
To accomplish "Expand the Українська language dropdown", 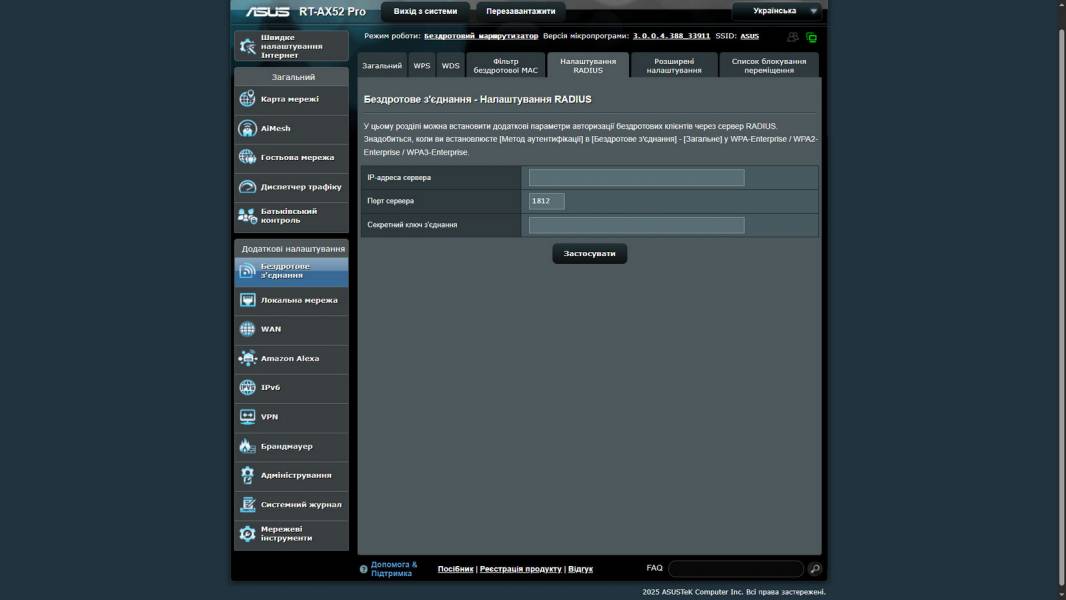I will [x=778, y=11].
